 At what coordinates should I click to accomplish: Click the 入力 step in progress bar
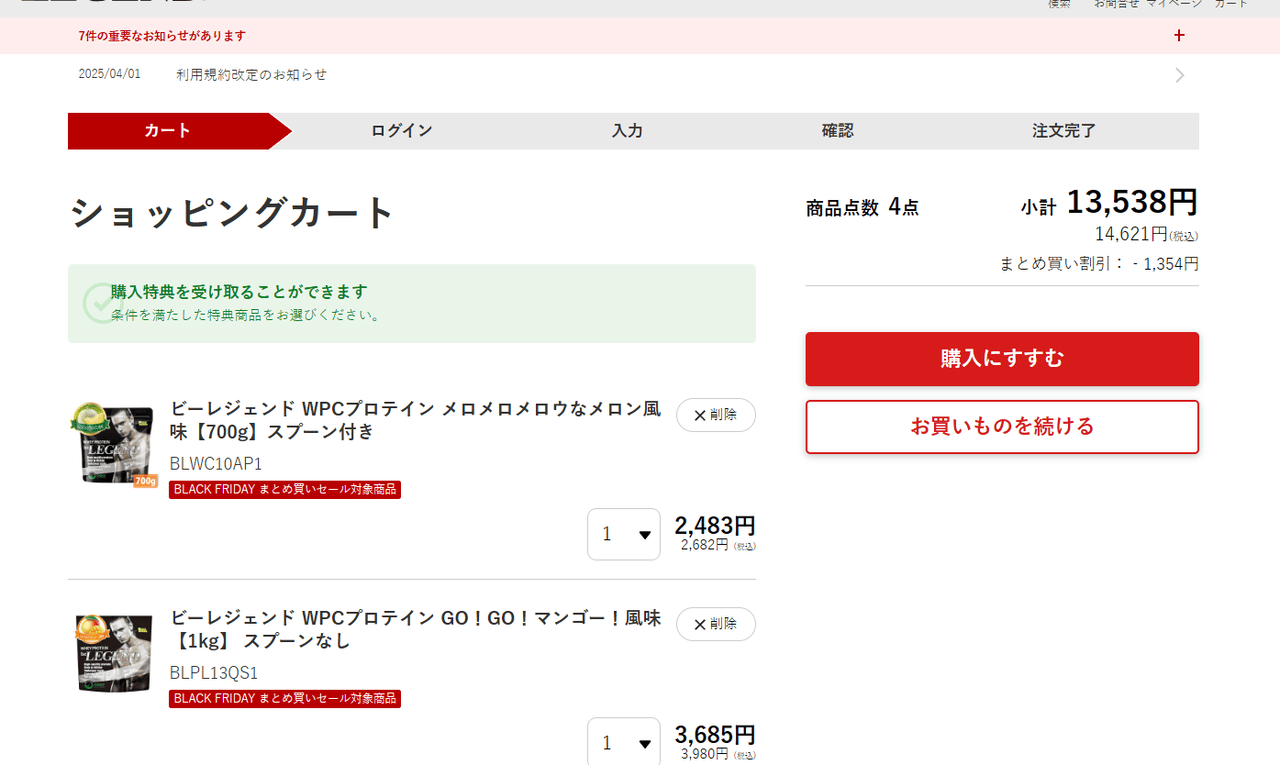(627, 131)
